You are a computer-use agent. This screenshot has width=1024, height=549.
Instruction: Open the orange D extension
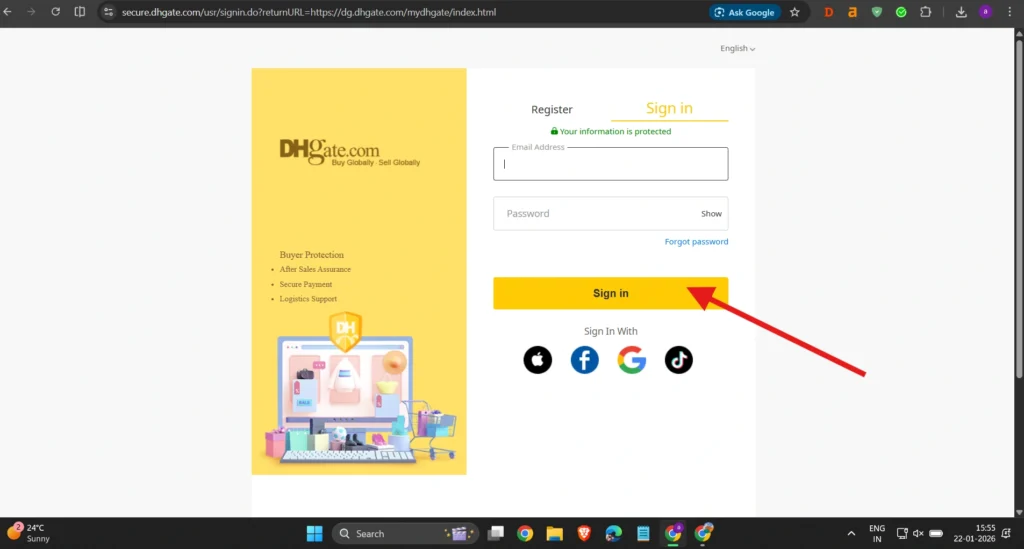point(829,12)
